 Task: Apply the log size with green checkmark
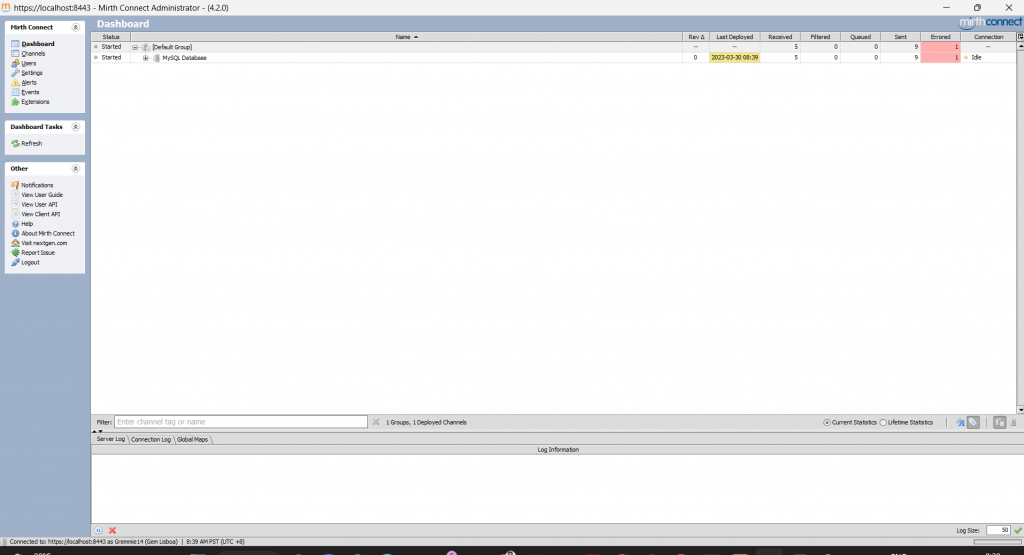(x=1017, y=530)
